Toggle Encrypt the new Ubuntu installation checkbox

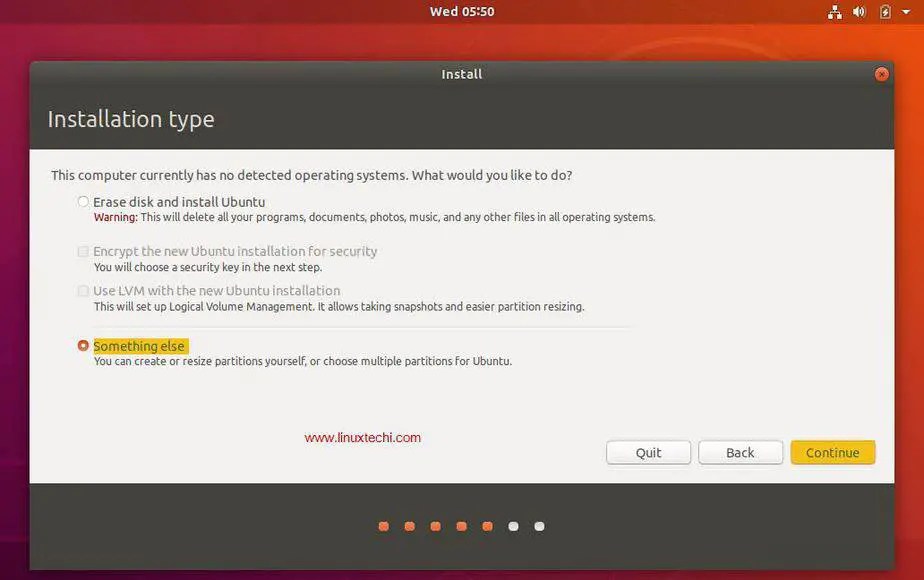click(x=83, y=252)
